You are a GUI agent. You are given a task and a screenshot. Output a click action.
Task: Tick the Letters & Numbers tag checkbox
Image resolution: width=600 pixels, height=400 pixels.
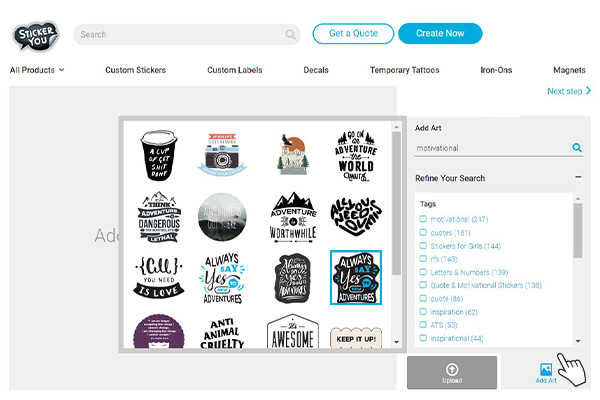coord(424,272)
